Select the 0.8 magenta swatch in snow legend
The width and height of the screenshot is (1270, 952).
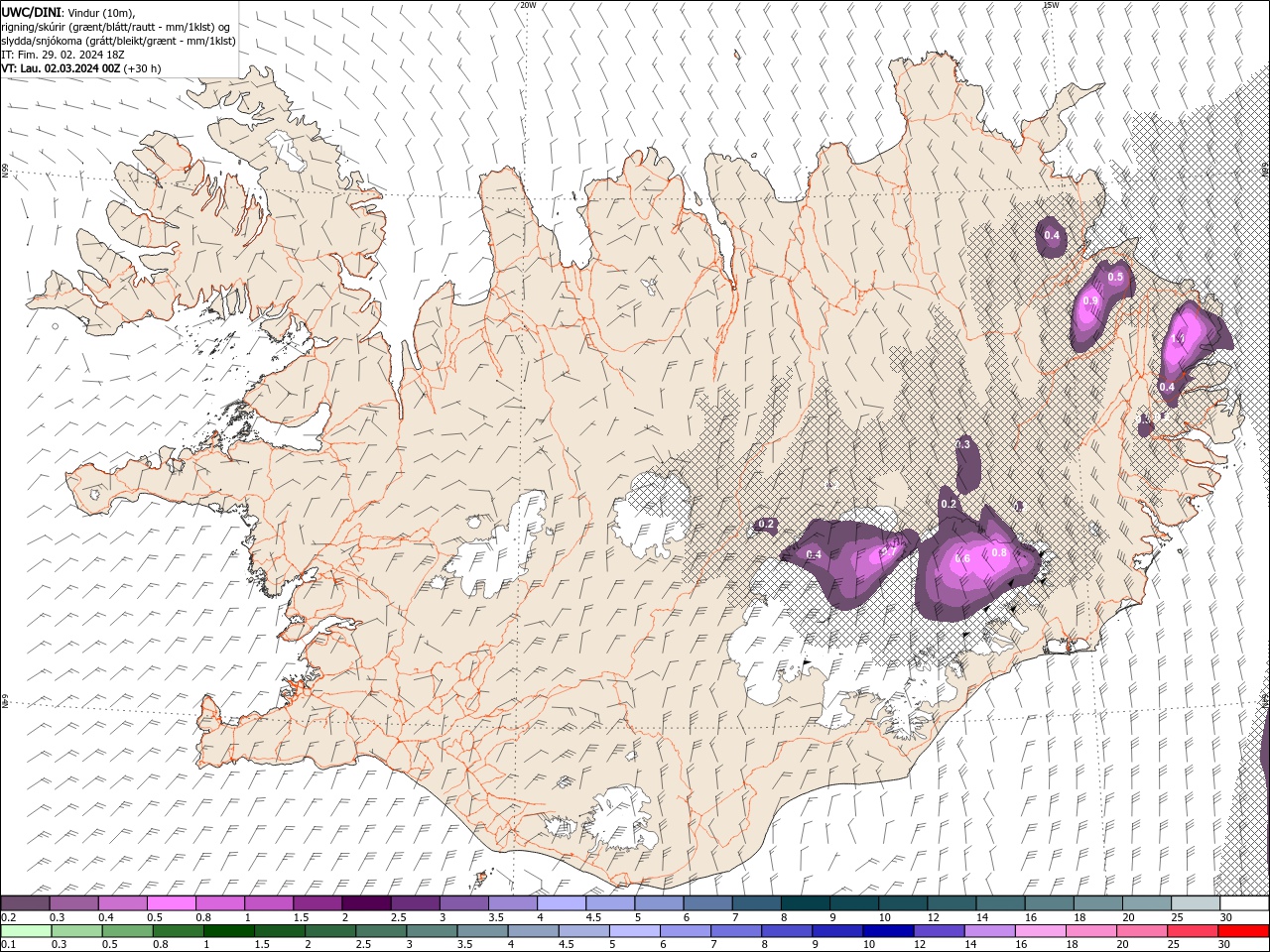tap(220, 903)
